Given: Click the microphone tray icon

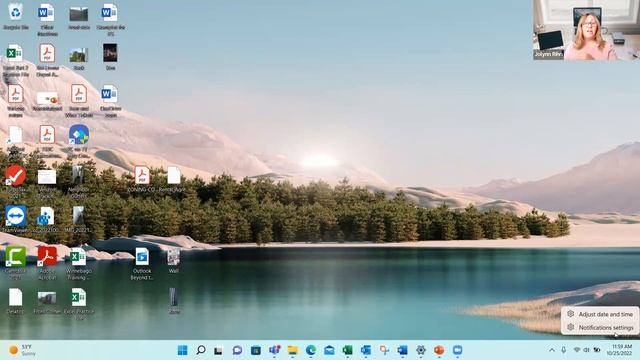Looking at the screenshot, I should click(564, 350).
